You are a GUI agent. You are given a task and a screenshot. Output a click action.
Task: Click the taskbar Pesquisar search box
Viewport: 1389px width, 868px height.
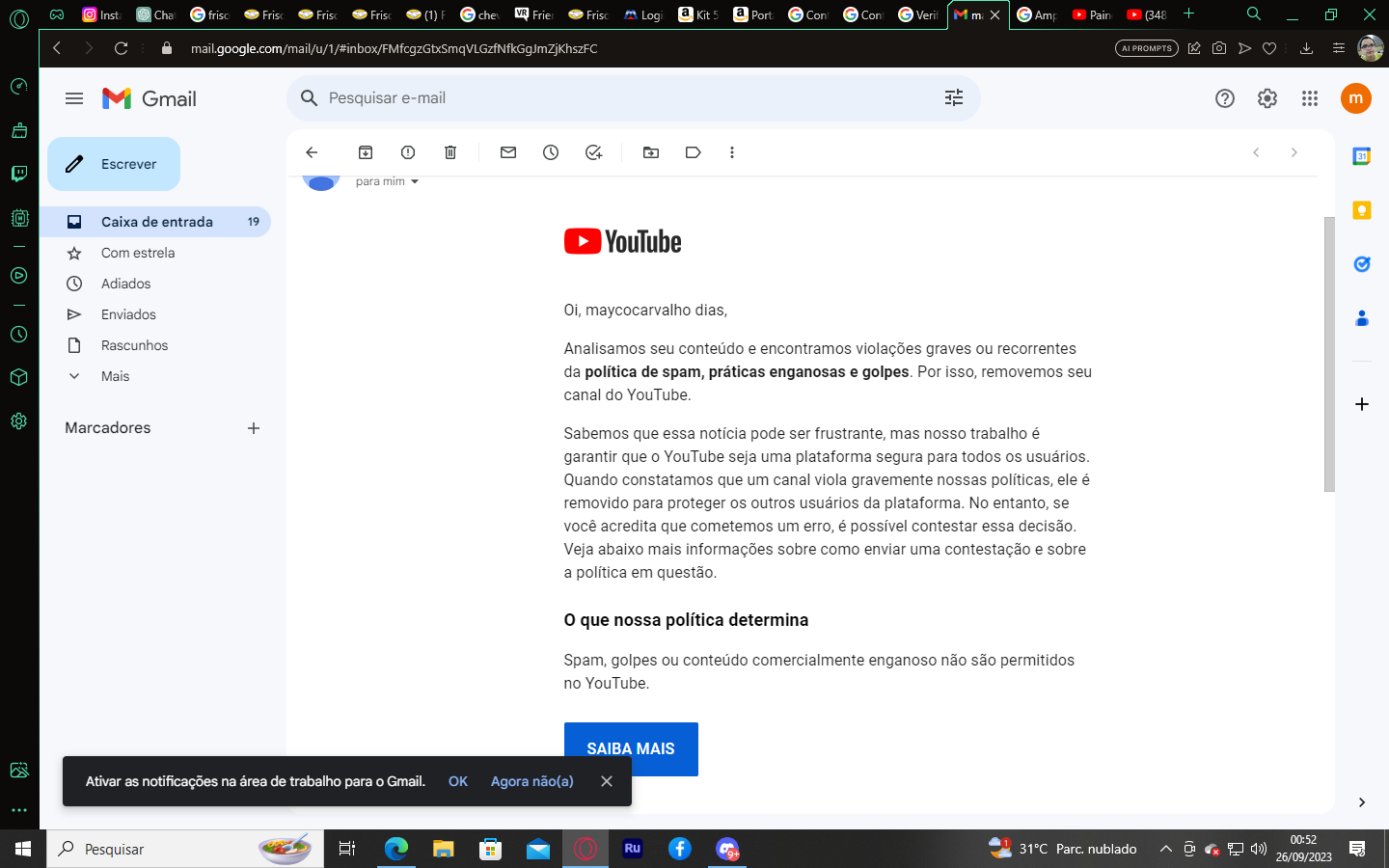(x=185, y=849)
